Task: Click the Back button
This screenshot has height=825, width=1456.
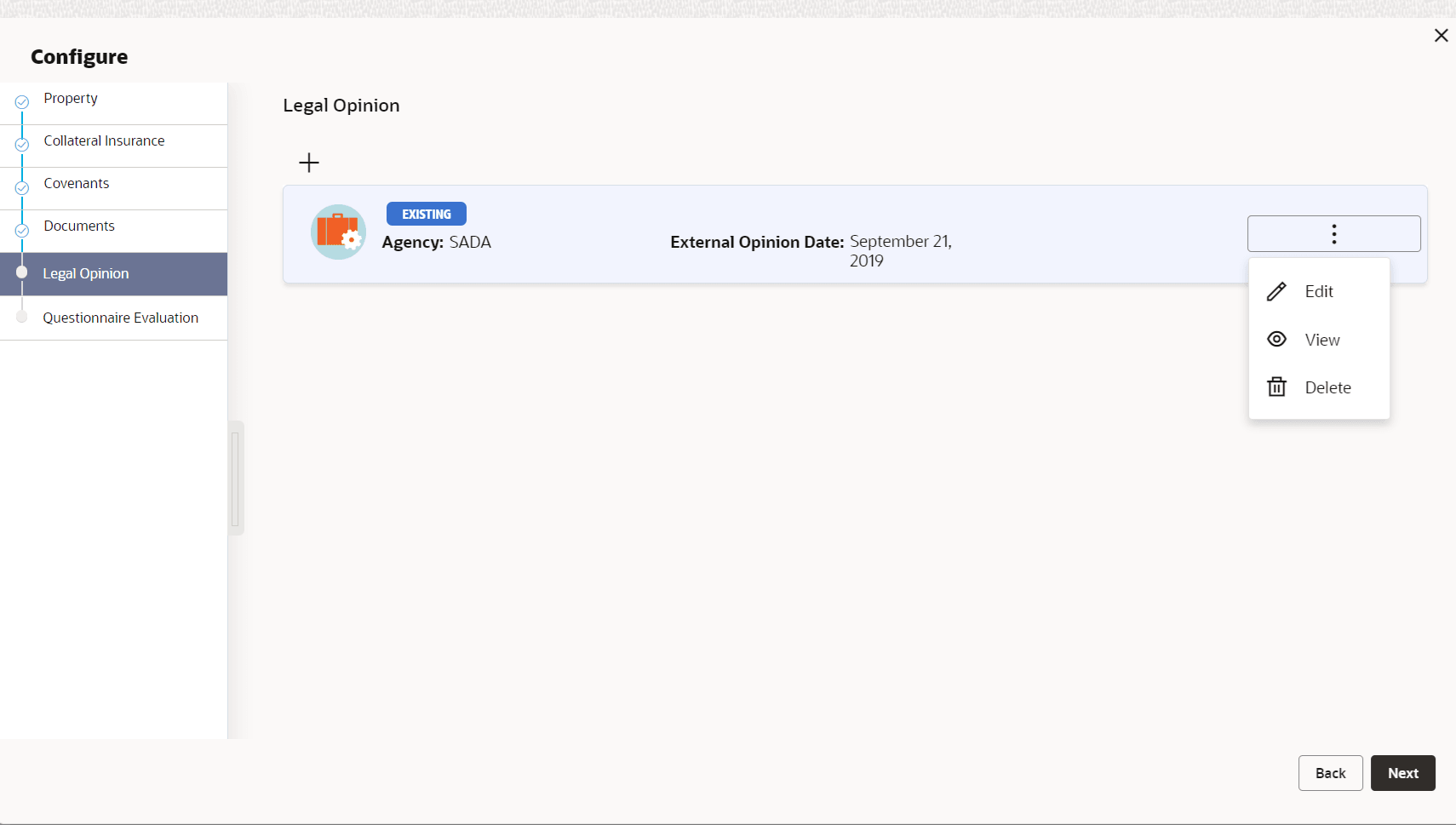Action: pyautogui.click(x=1330, y=773)
